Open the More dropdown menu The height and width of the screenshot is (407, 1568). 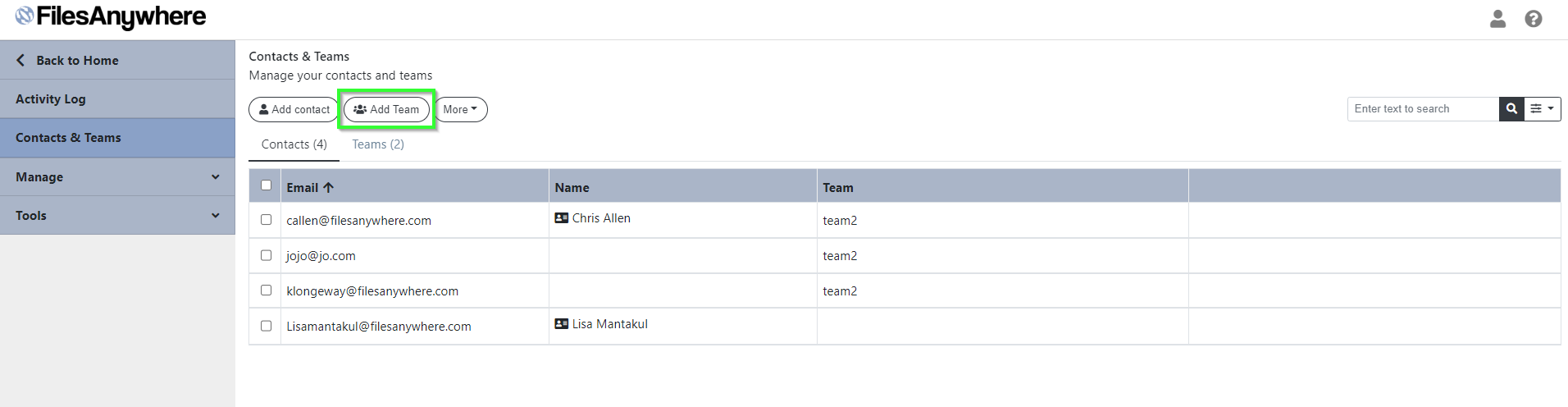tap(460, 109)
